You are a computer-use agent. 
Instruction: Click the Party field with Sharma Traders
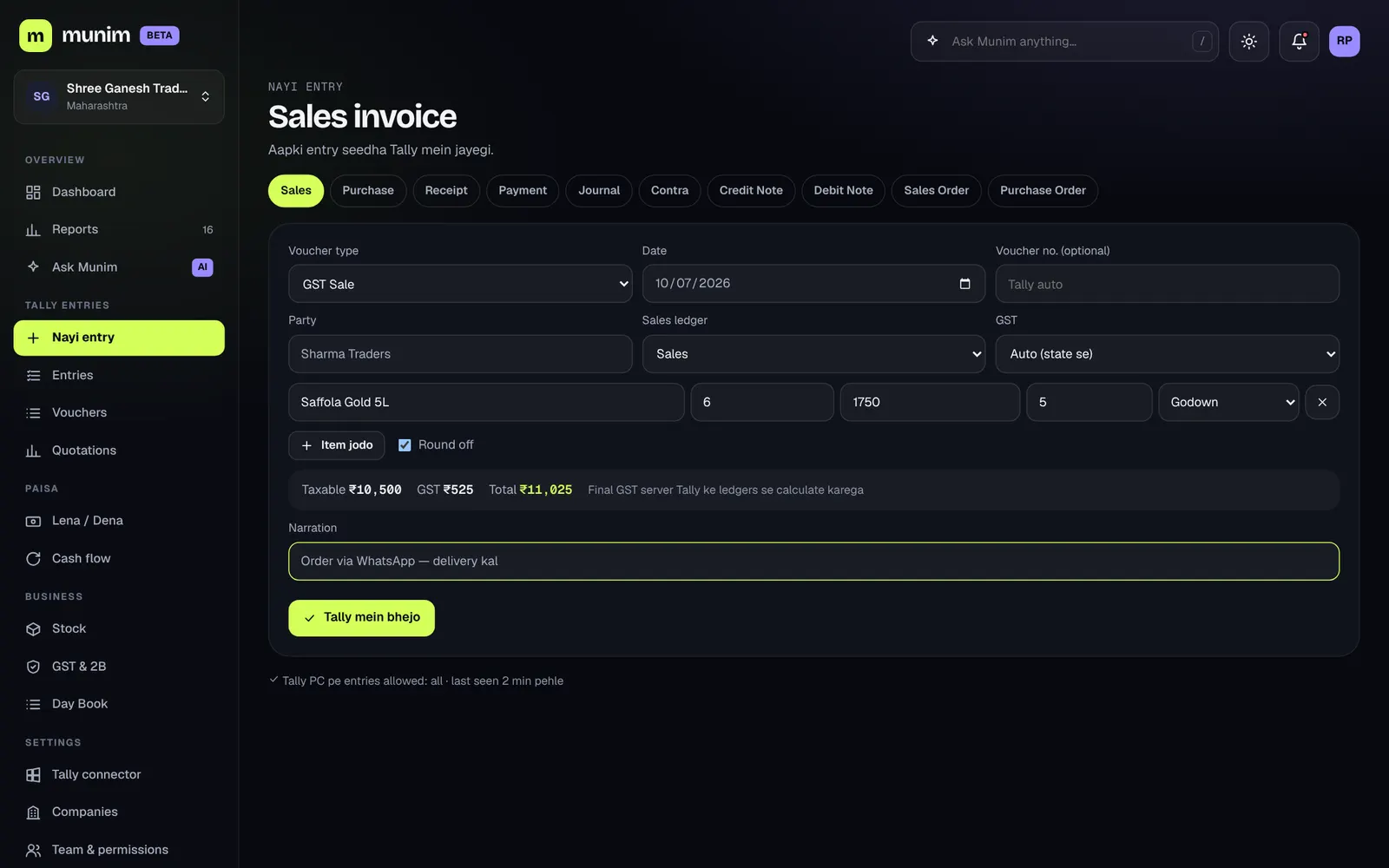pyautogui.click(x=460, y=354)
